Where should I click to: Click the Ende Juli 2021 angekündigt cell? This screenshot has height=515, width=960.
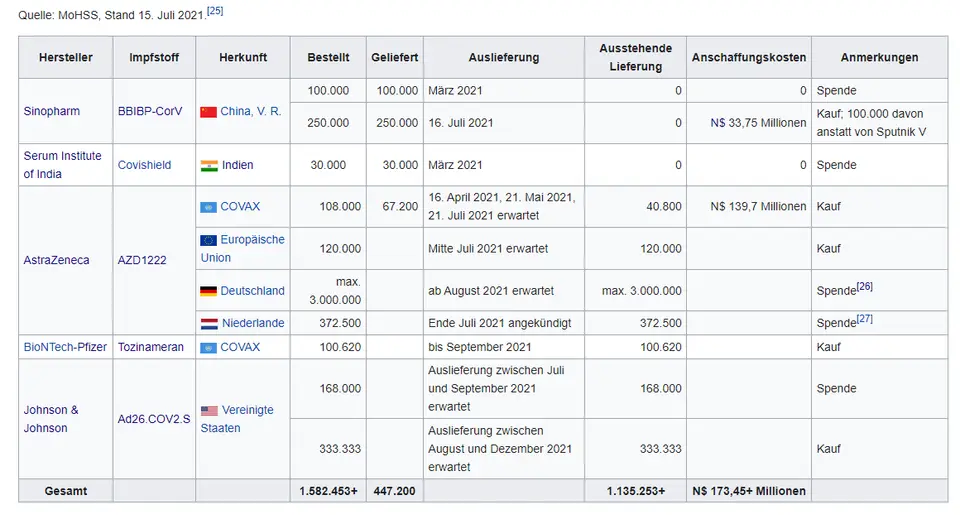click(504, 323)
